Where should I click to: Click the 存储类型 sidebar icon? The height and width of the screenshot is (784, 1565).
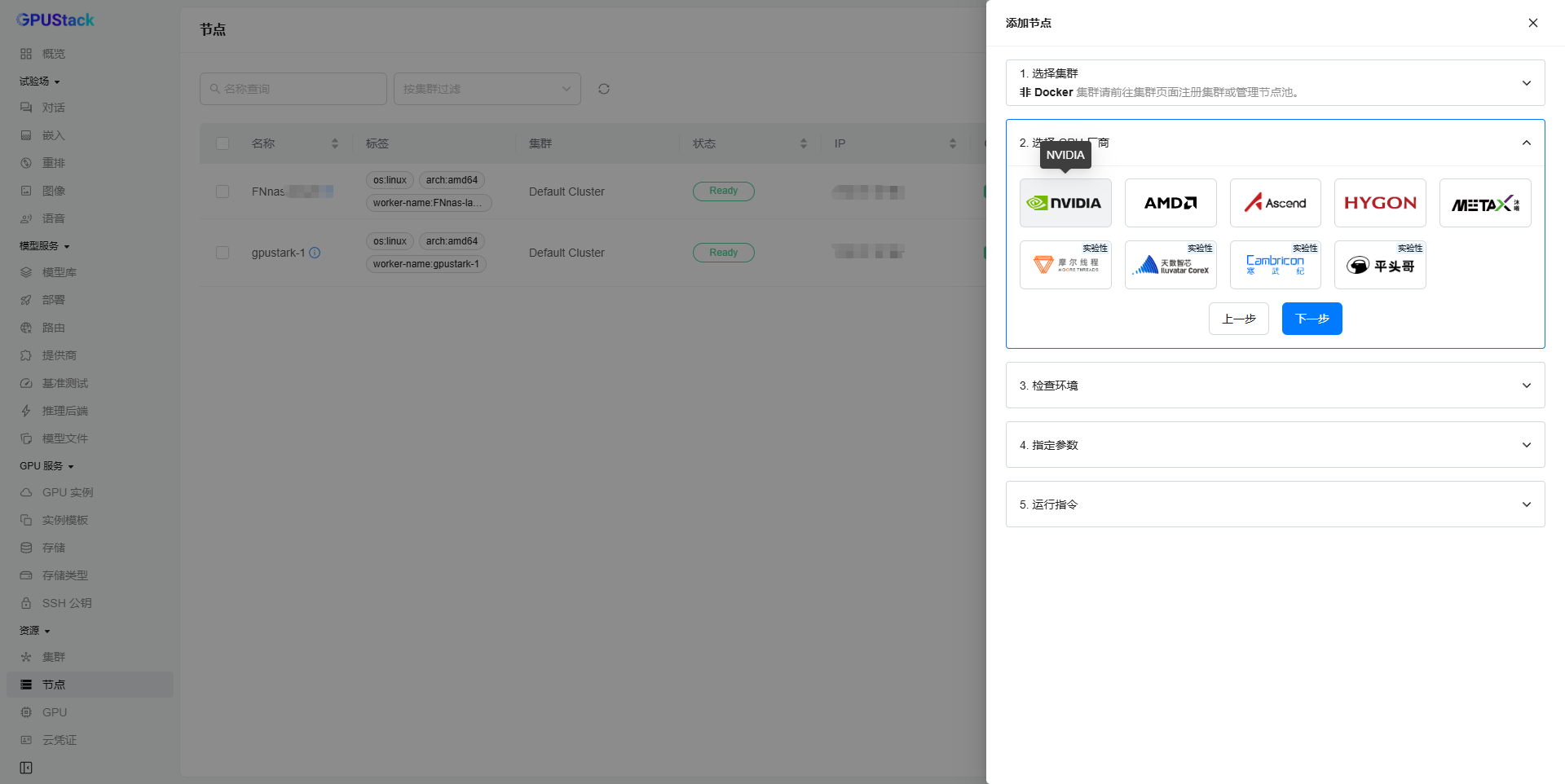(x=26, y=575)
